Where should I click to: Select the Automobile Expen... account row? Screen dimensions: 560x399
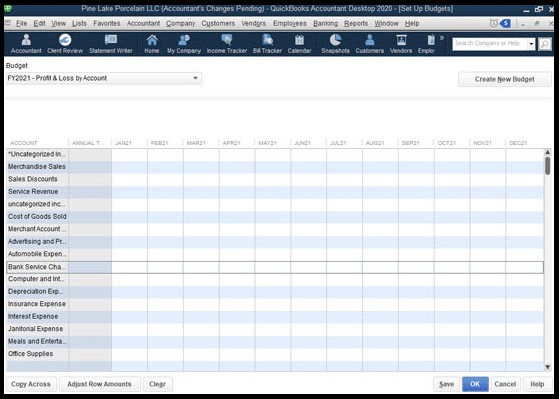click(x=275, y=255)
